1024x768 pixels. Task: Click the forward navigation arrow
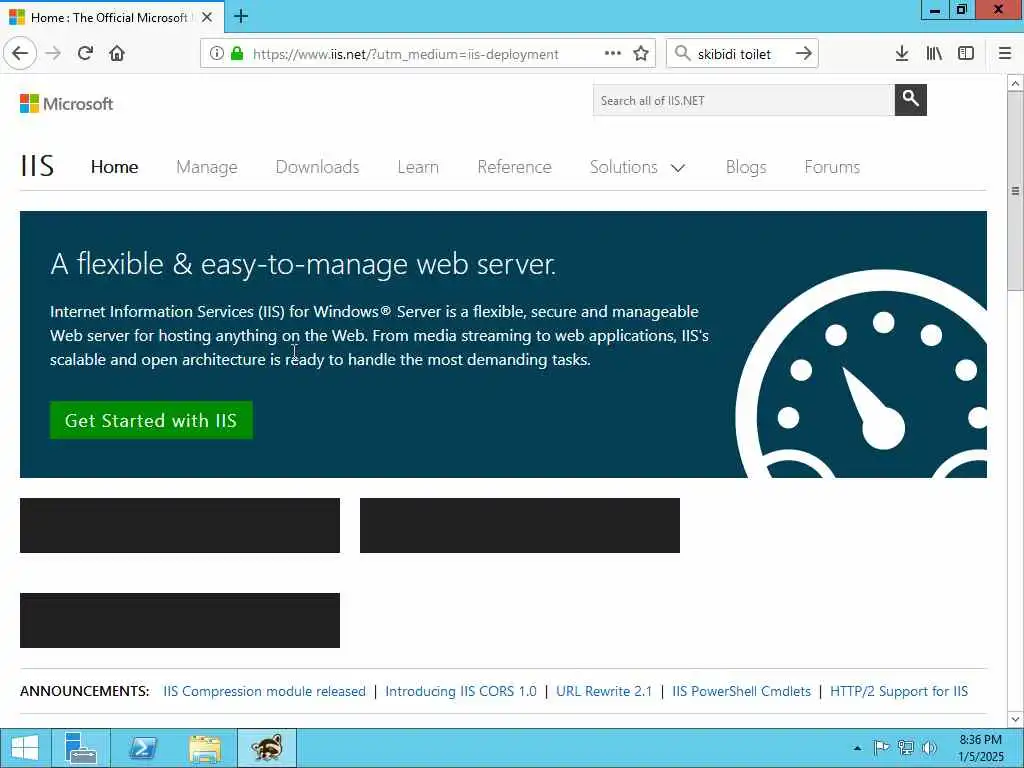click(53, 54)
